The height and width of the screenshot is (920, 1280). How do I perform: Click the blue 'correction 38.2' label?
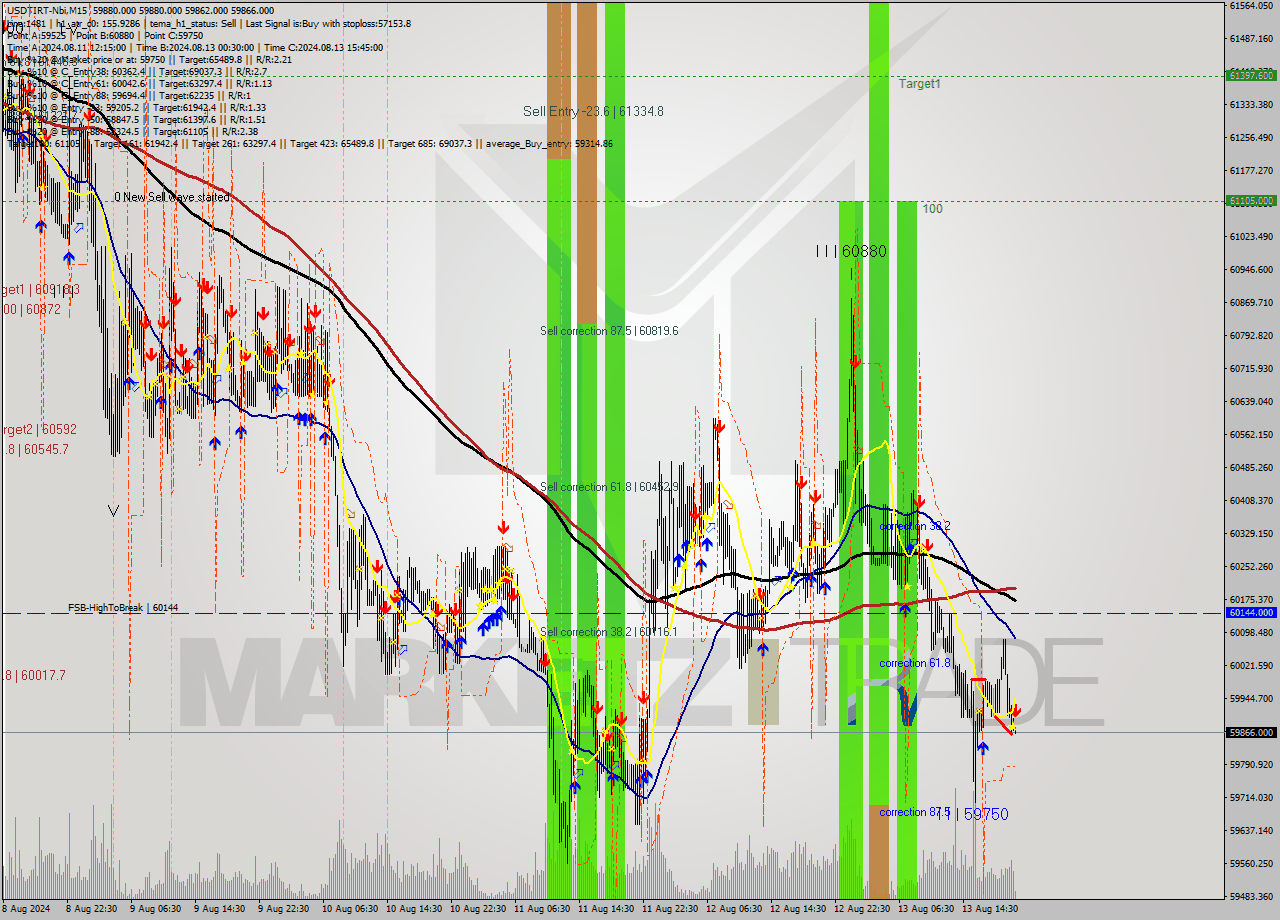(x=915, y=526)
